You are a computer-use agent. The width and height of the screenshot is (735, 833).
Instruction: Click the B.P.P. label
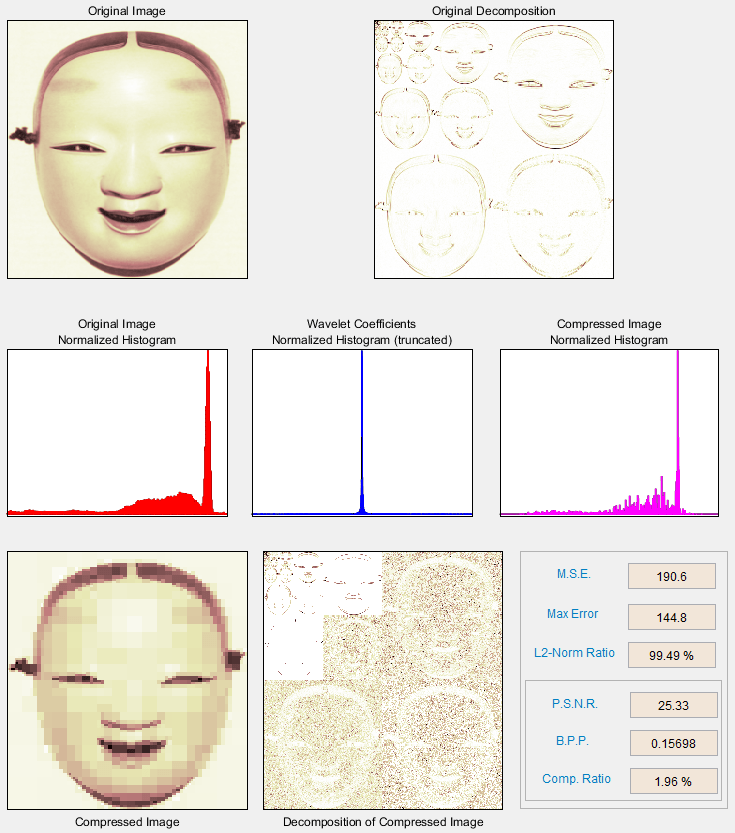pos(572,741)
